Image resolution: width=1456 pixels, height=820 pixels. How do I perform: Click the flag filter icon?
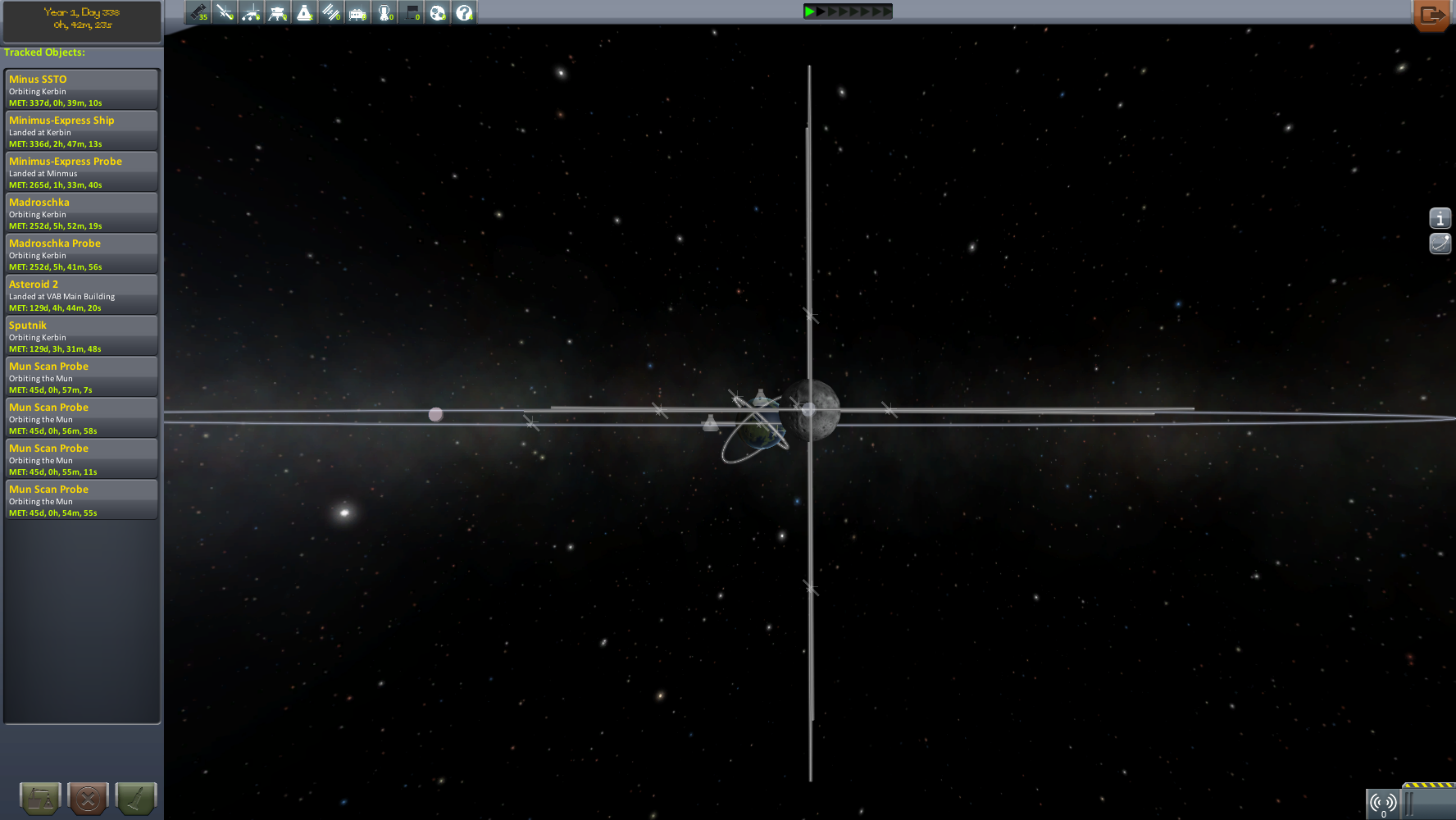[412, 12]
